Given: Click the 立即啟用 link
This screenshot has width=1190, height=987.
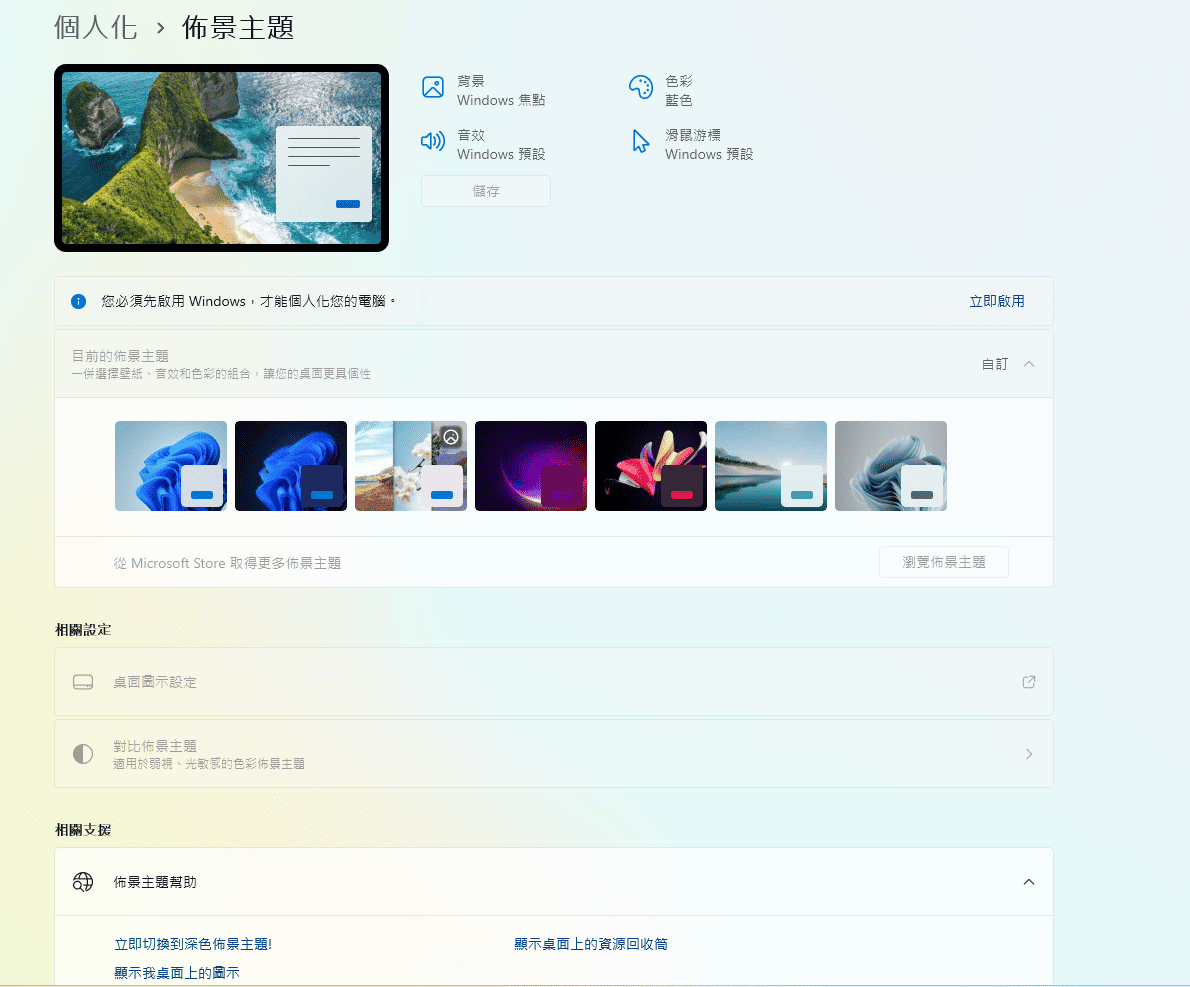Looking at the screenshot, I should 996,301.
